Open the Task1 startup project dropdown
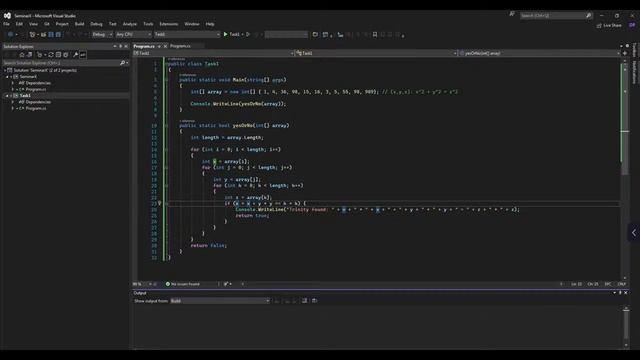This screenshot has height=360, width=640. [x=187, y=35]
